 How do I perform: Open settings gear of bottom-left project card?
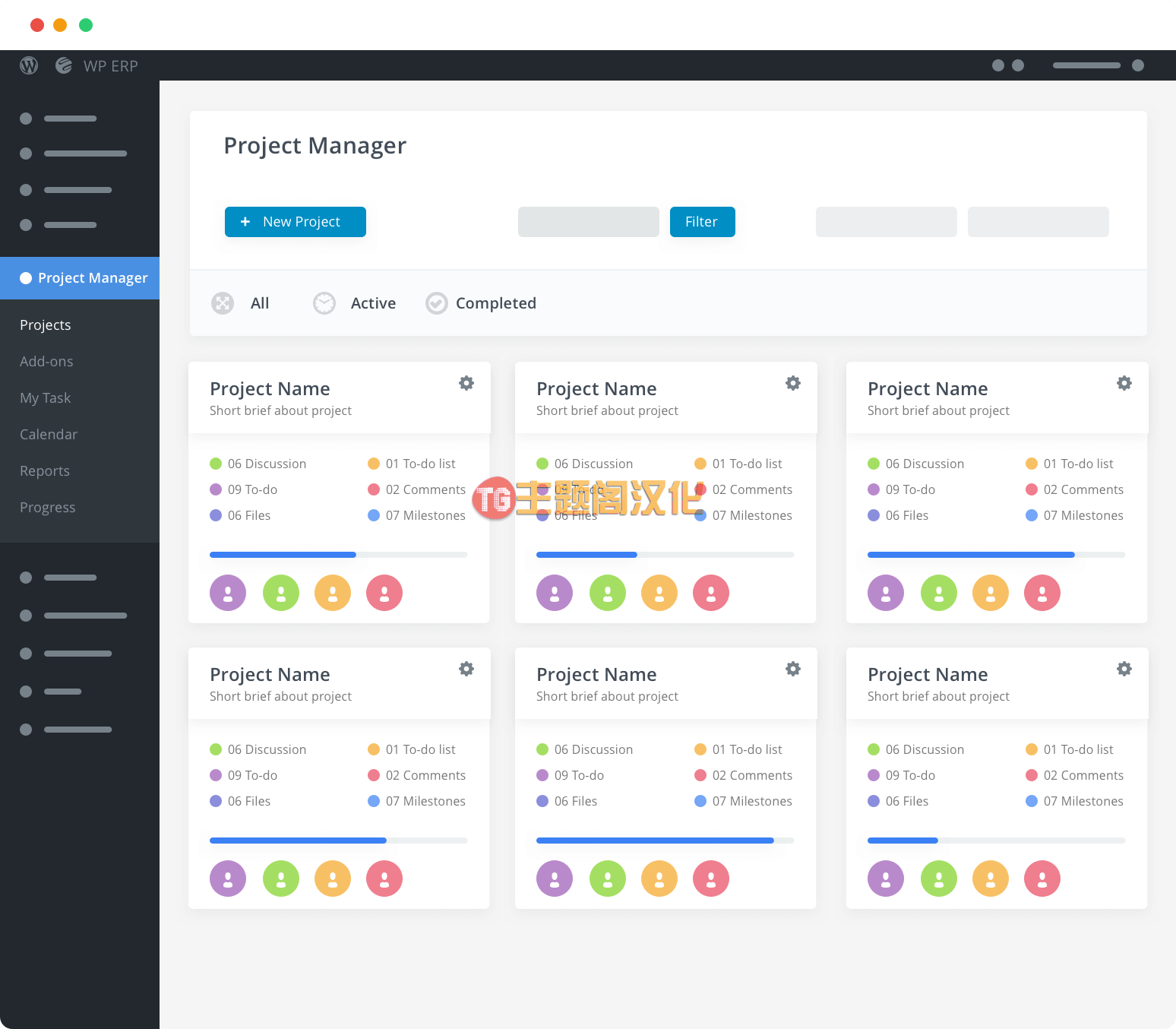click(x=466, y=669)
